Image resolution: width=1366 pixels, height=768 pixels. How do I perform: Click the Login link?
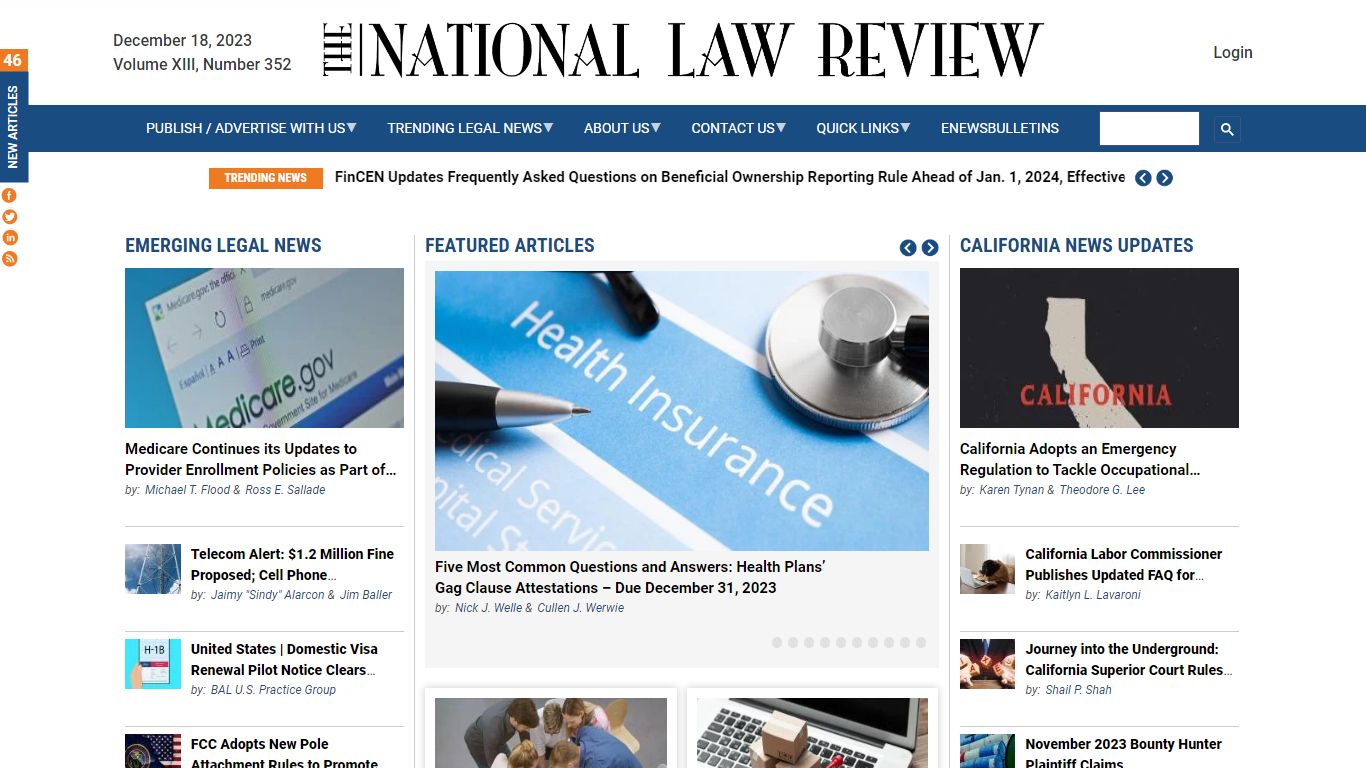(x=1233, y=52)
